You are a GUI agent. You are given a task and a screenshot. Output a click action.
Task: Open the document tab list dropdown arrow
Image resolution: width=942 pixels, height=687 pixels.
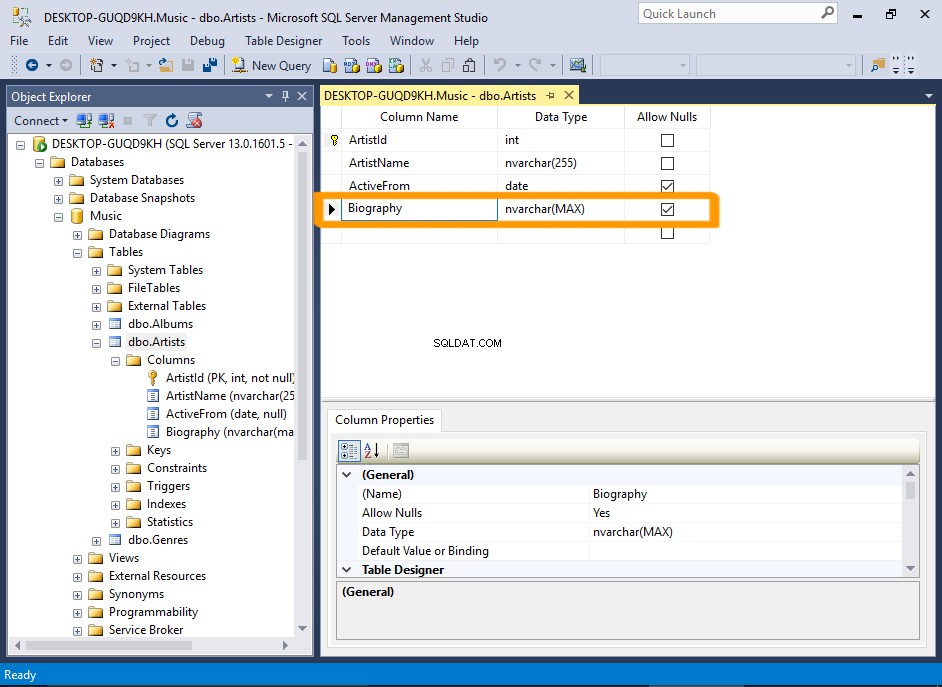coord(929,95)
